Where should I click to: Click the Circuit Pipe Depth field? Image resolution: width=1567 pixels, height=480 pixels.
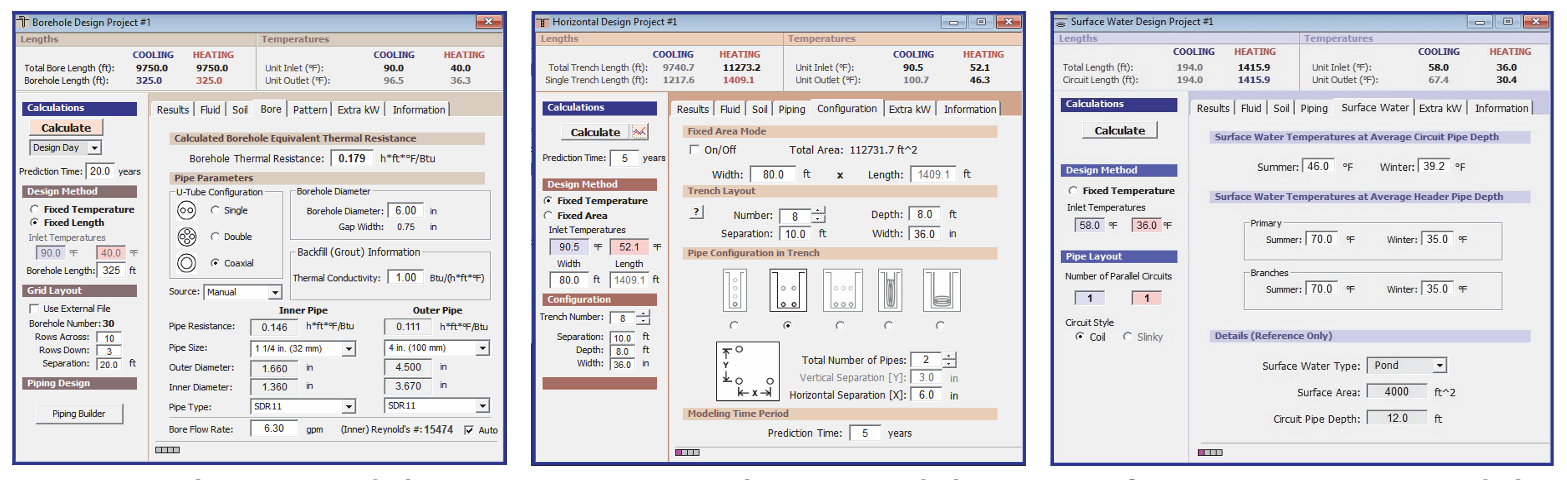tap(1395, 419)
